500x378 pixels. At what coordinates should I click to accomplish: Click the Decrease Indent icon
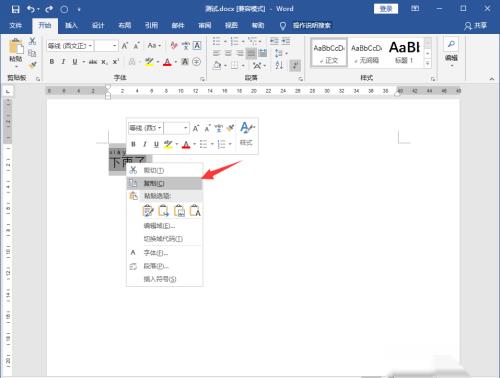coord(274,41)
